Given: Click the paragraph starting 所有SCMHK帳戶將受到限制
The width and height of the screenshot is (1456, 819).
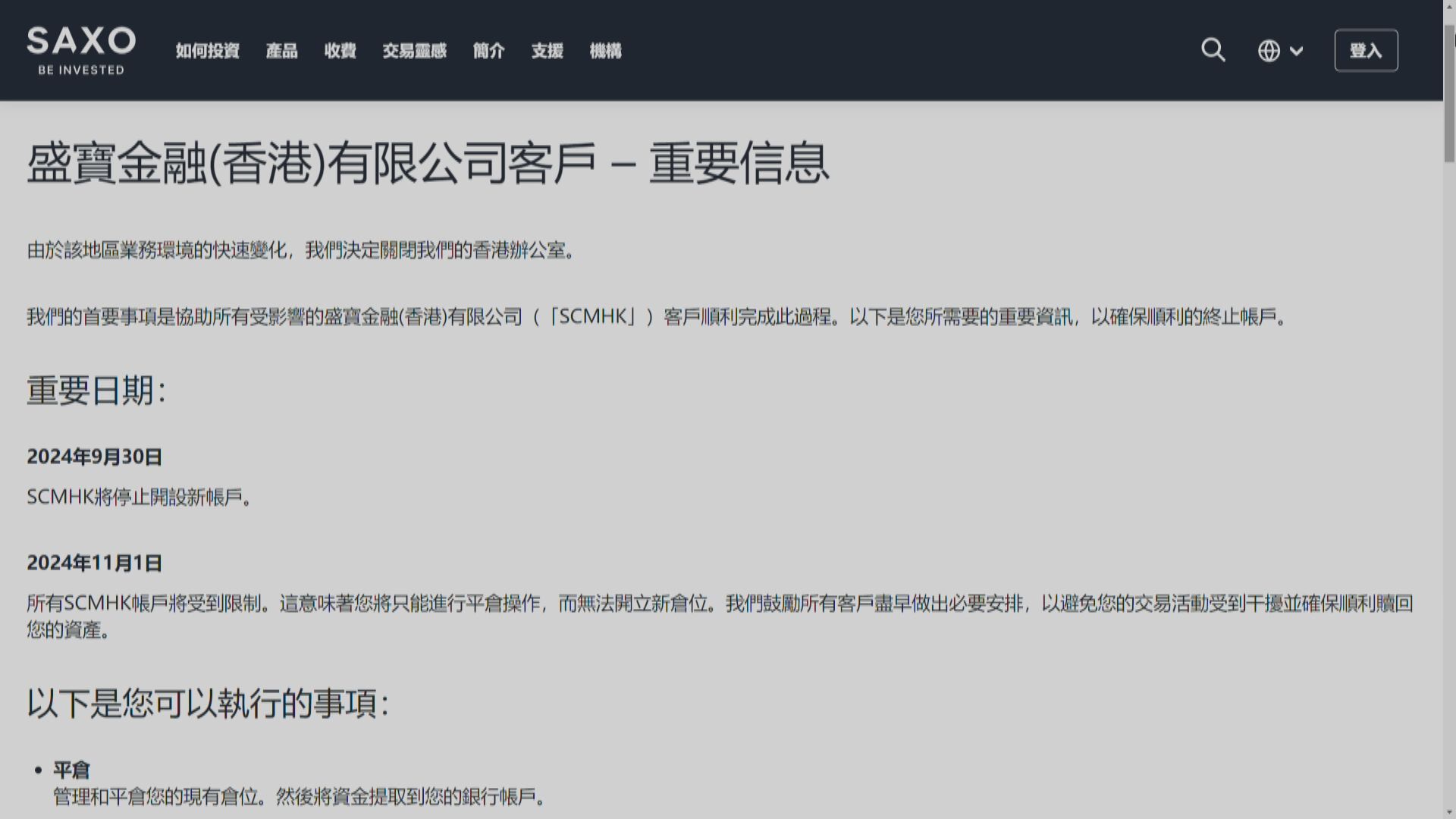Looking at the screenshot, I should [x=720, y=617].
